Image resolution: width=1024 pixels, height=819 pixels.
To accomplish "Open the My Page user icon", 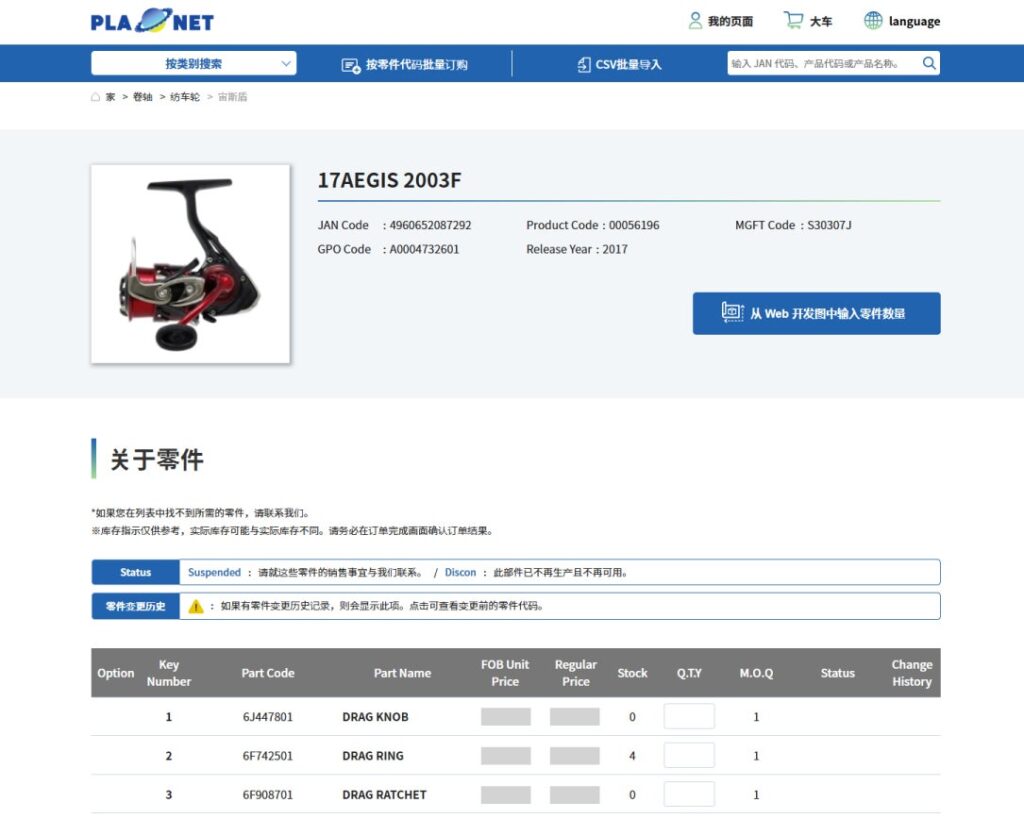I will pos(694,19).
